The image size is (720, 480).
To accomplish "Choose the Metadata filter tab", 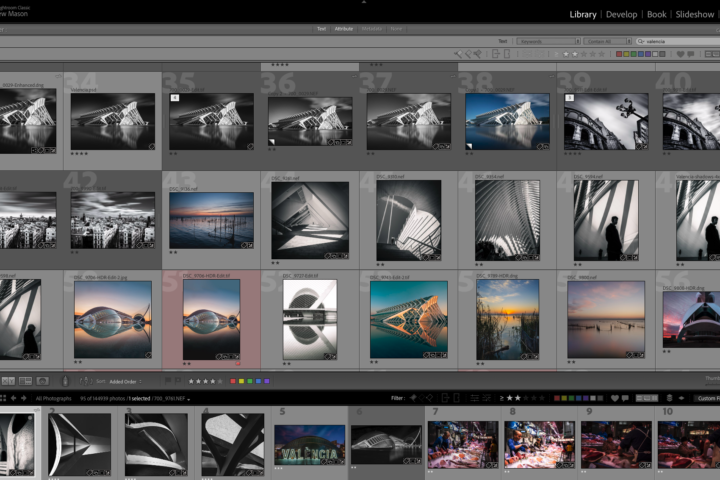I will click(371, 28).
